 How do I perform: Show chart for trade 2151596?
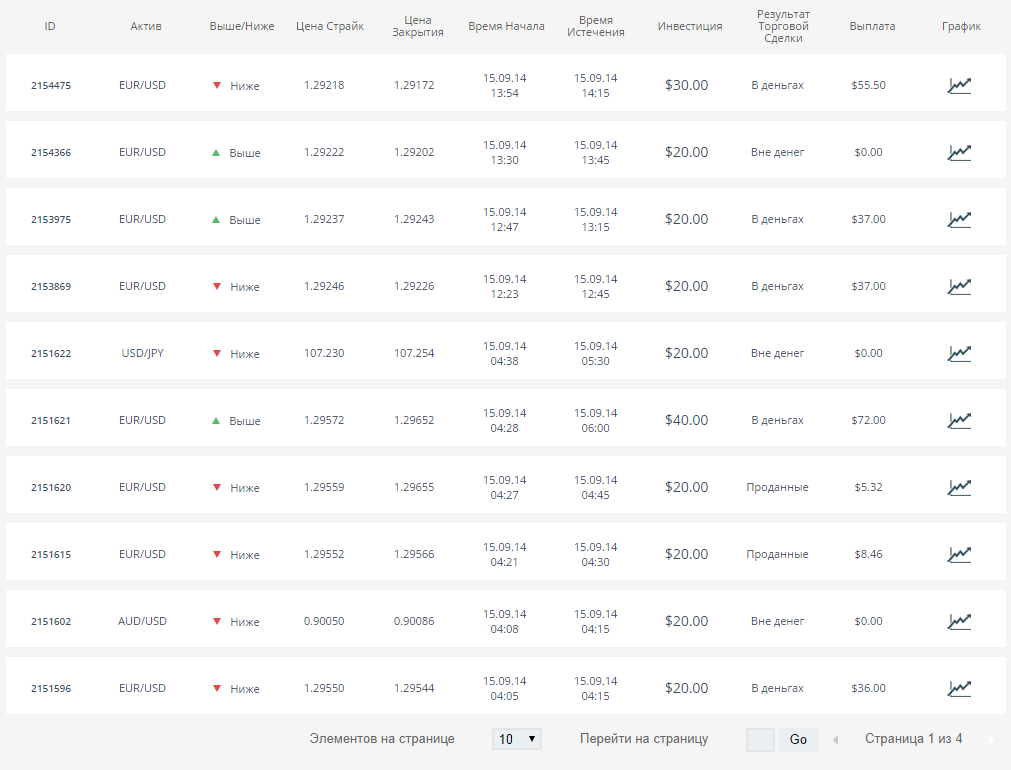[x=959, y=688]
